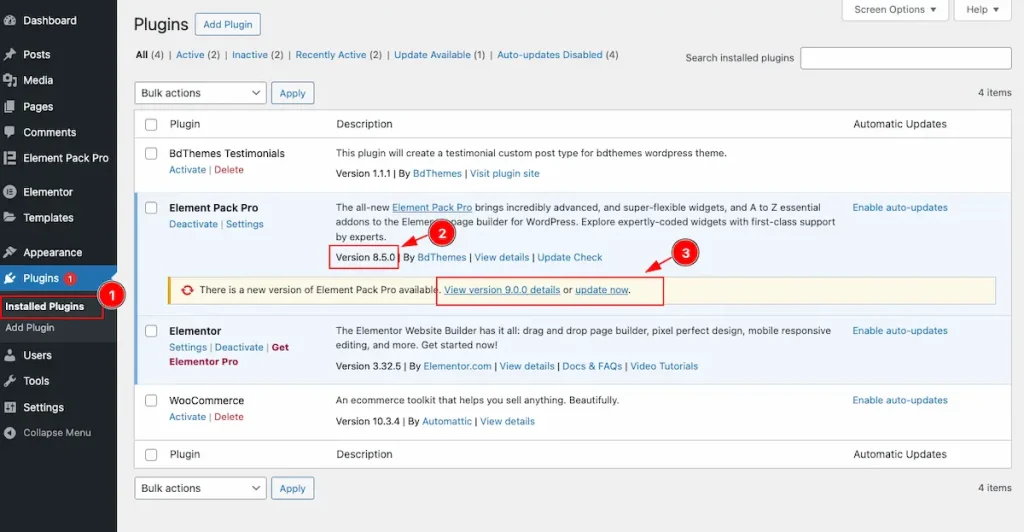Viewport: 1024px width, 532px height.
Task: Filter plugins by Inactive
Action: 250,55
